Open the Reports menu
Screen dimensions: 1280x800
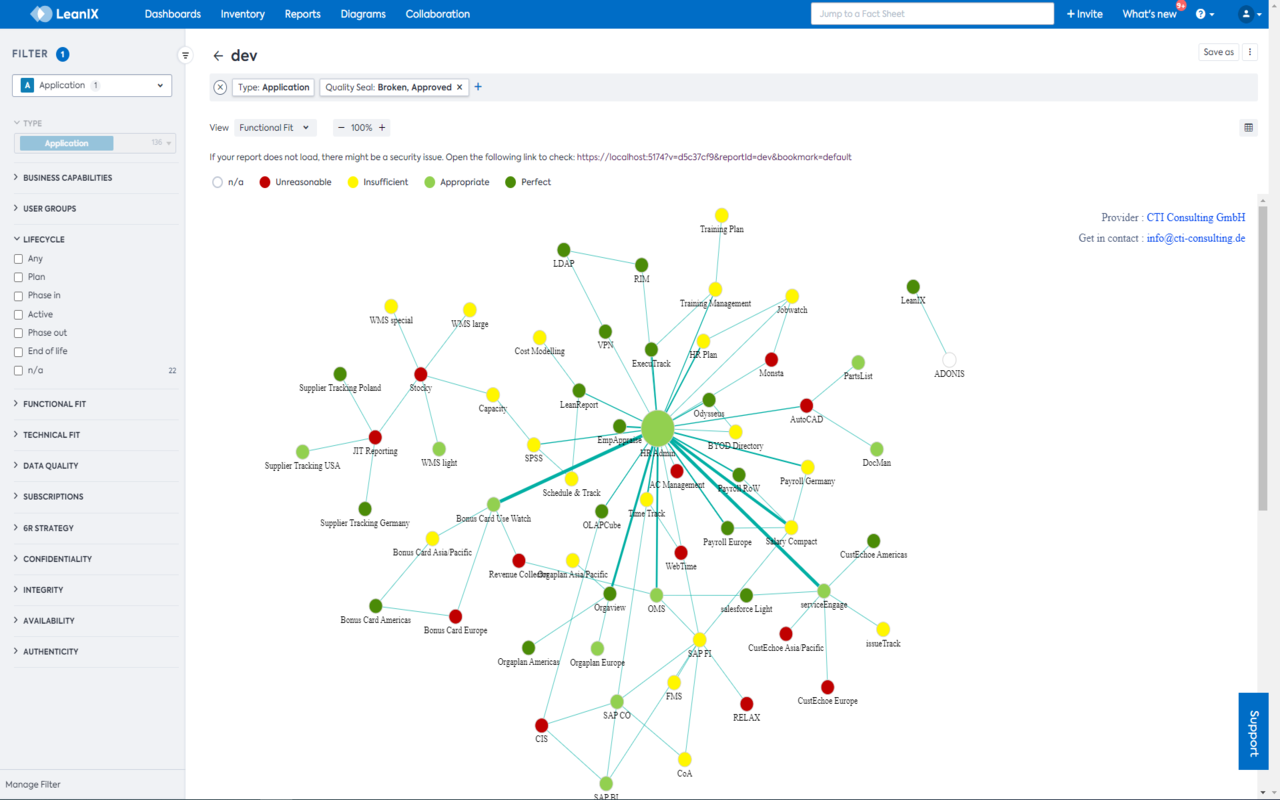302,14
